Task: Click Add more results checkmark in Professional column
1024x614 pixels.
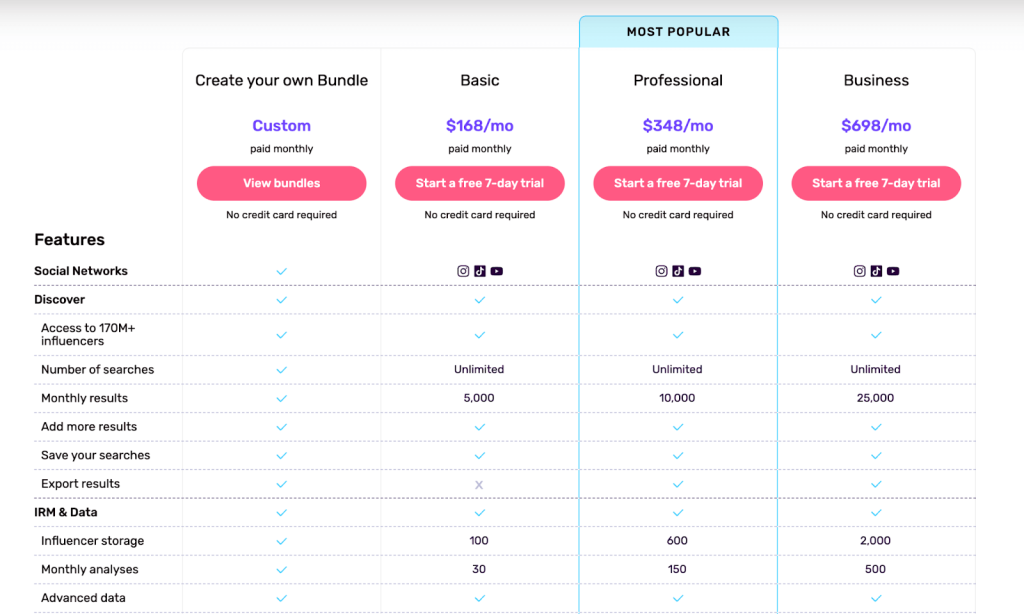Action: coord(678,427)
